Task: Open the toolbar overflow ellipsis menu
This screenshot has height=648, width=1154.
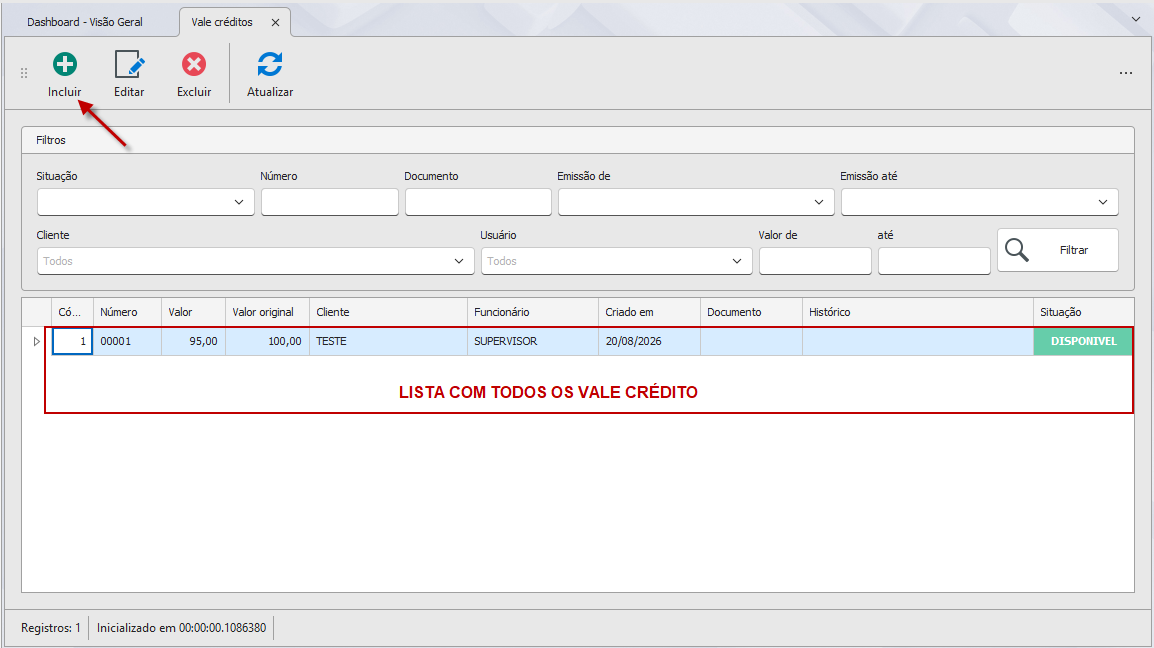Action: (x=1125, y=73)
